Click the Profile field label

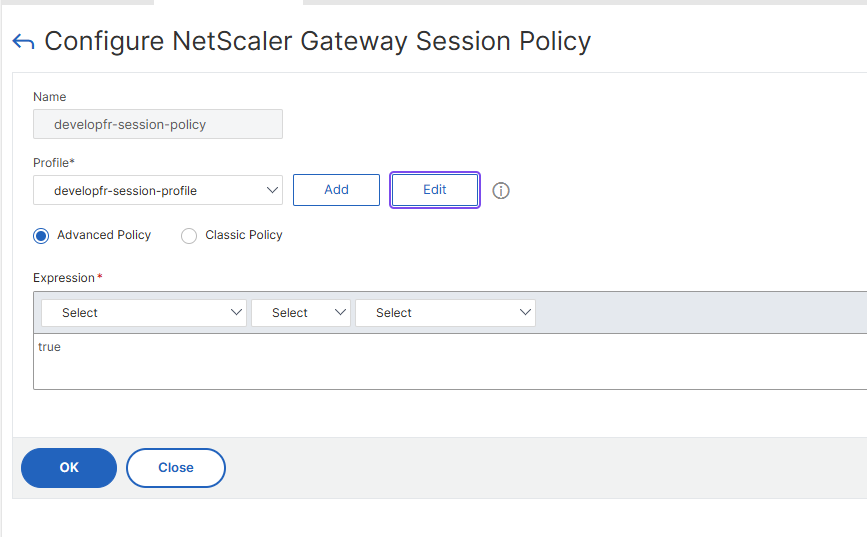point(54,162)
